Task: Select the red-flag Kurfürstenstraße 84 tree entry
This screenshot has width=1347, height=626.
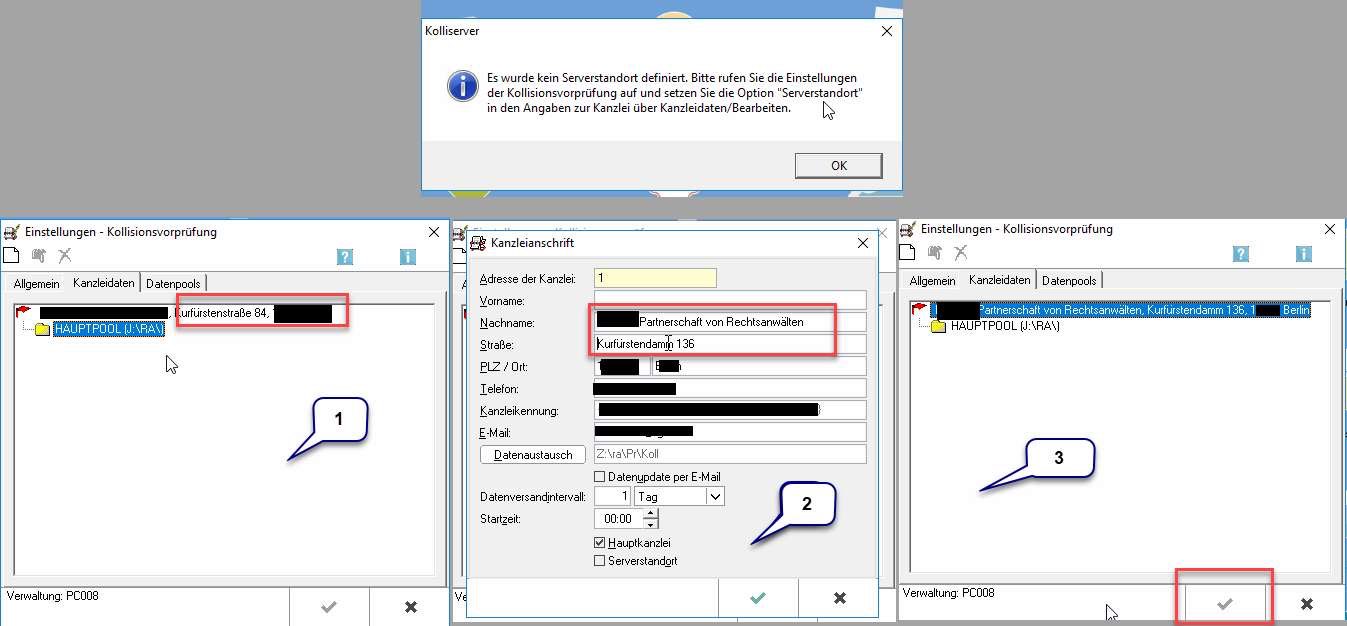Action: (x=185, y=314)
